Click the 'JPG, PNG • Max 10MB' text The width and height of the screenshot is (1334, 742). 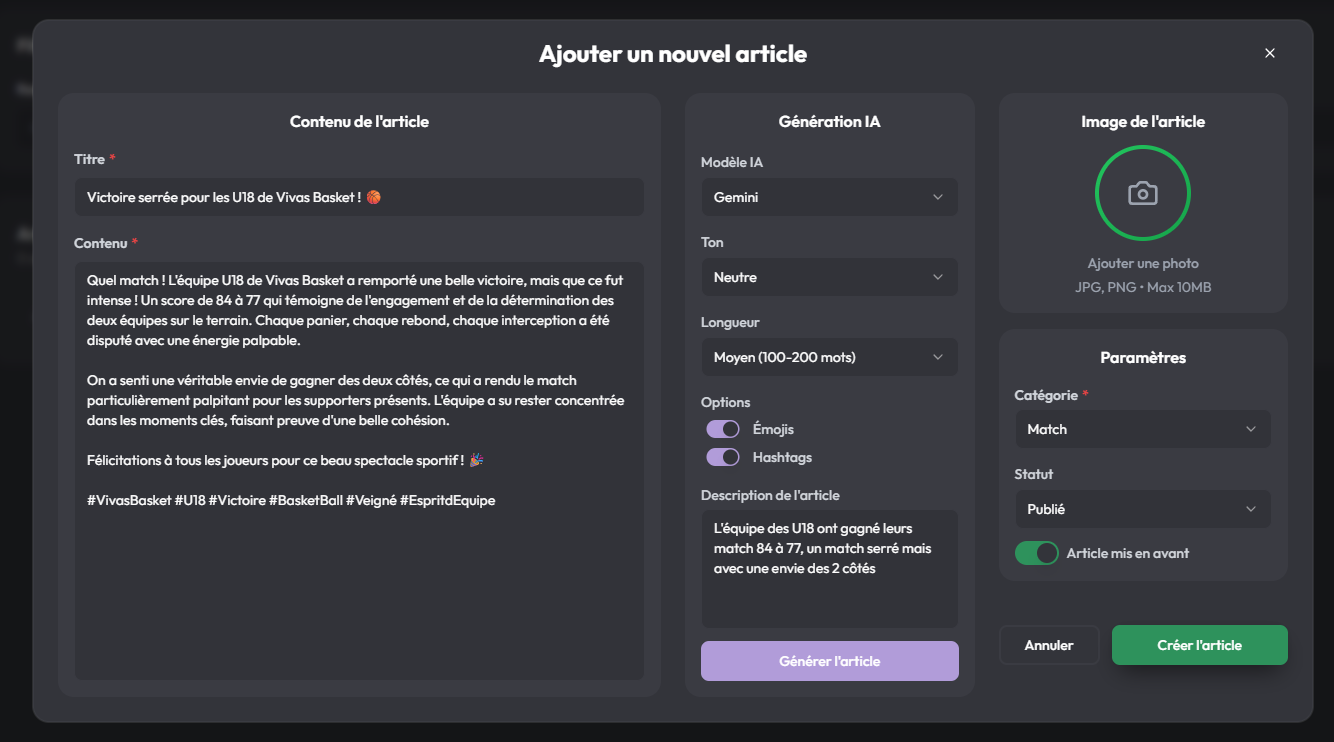coord(1143,288)
